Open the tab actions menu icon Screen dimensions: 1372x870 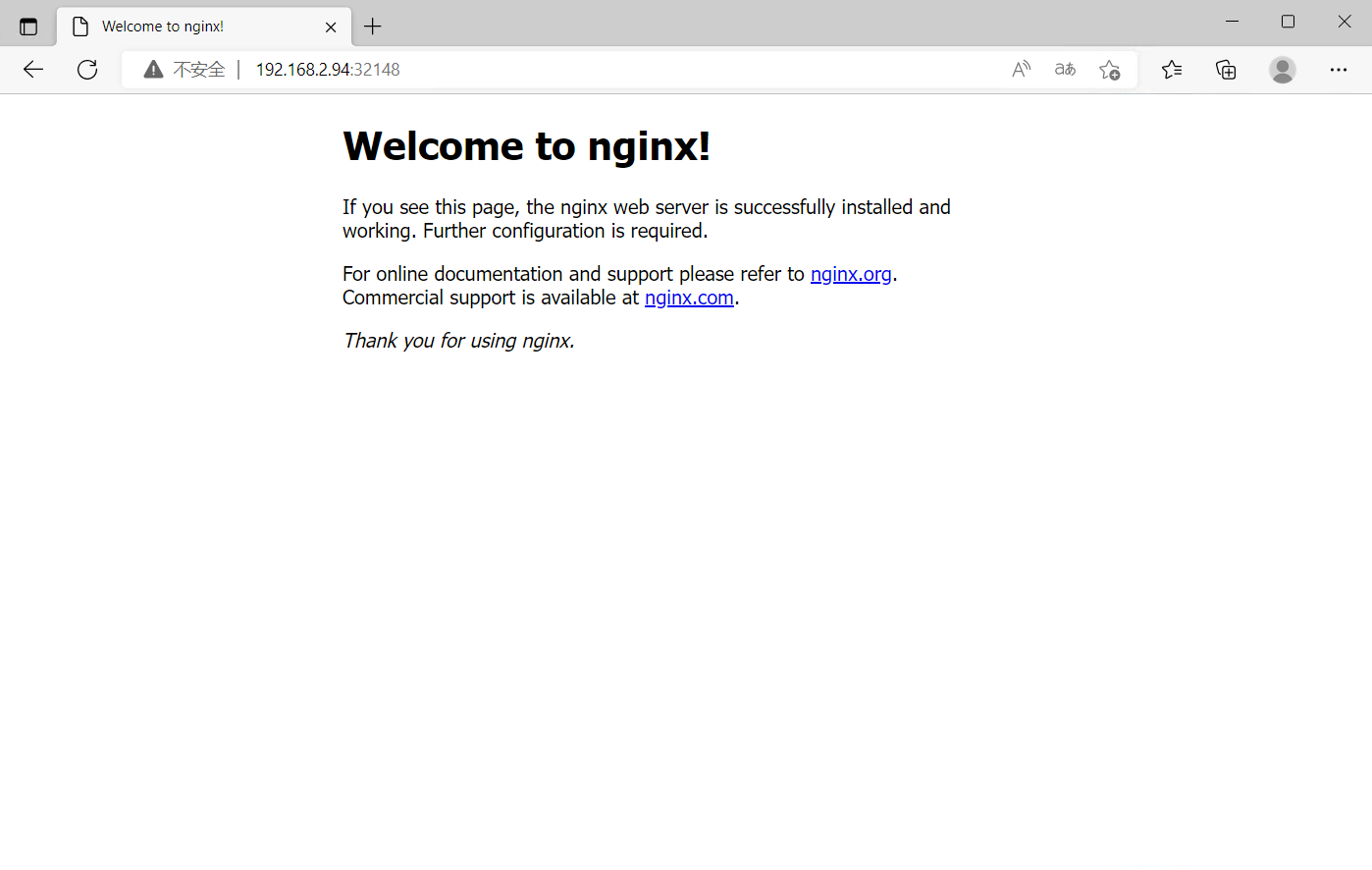pos(28,27)
